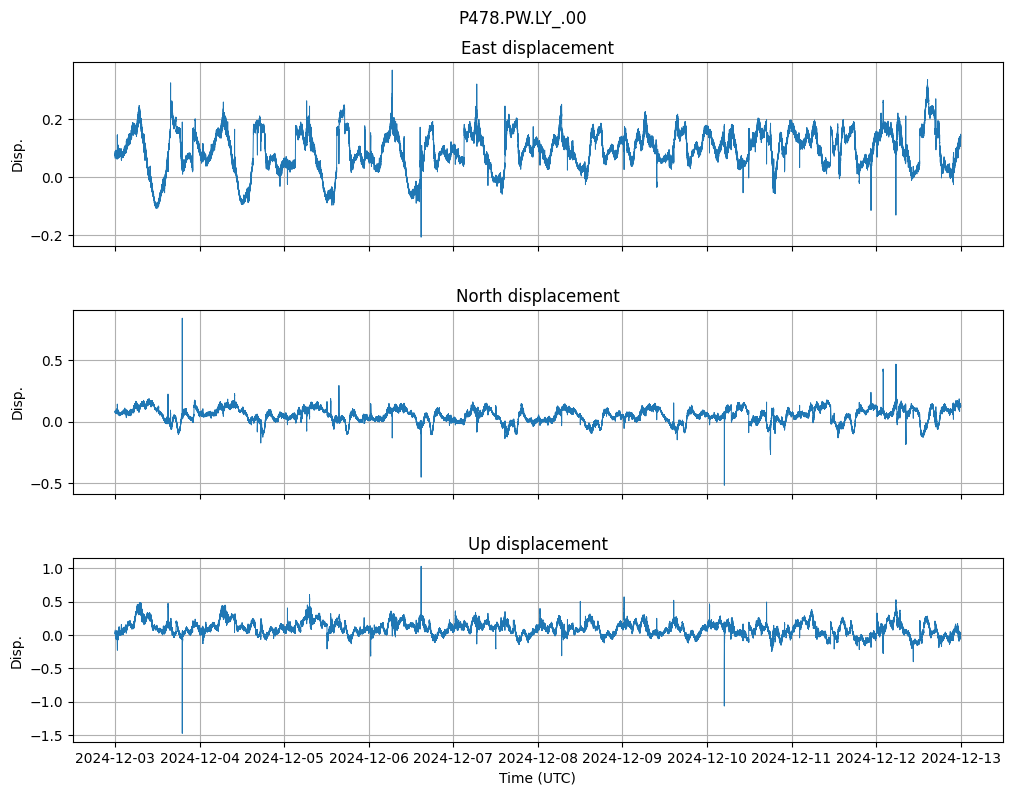
Task: Click the Up displacement plot title
Action: tap(537, 544)
